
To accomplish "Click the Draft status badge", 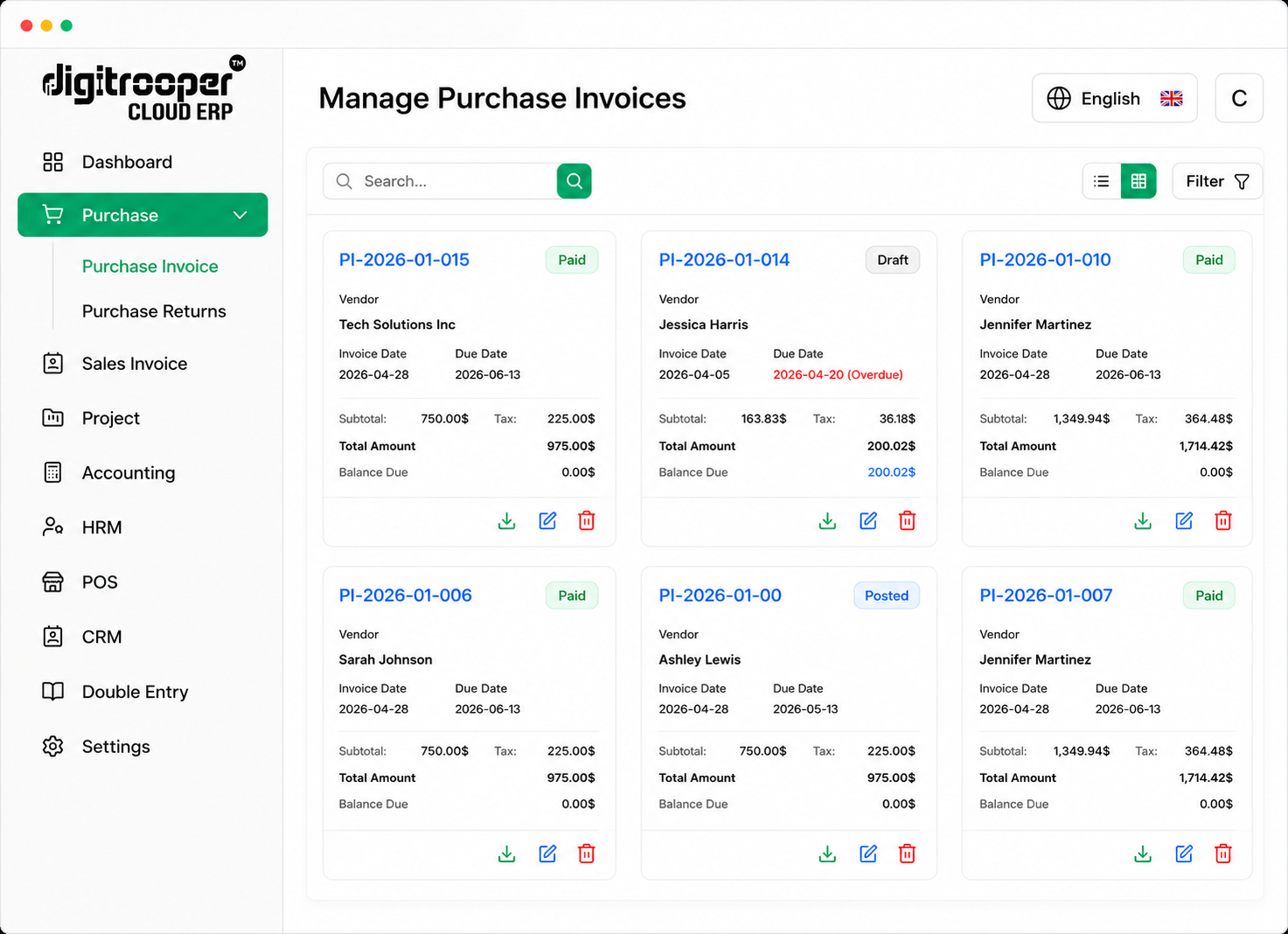I will [893, 260].
